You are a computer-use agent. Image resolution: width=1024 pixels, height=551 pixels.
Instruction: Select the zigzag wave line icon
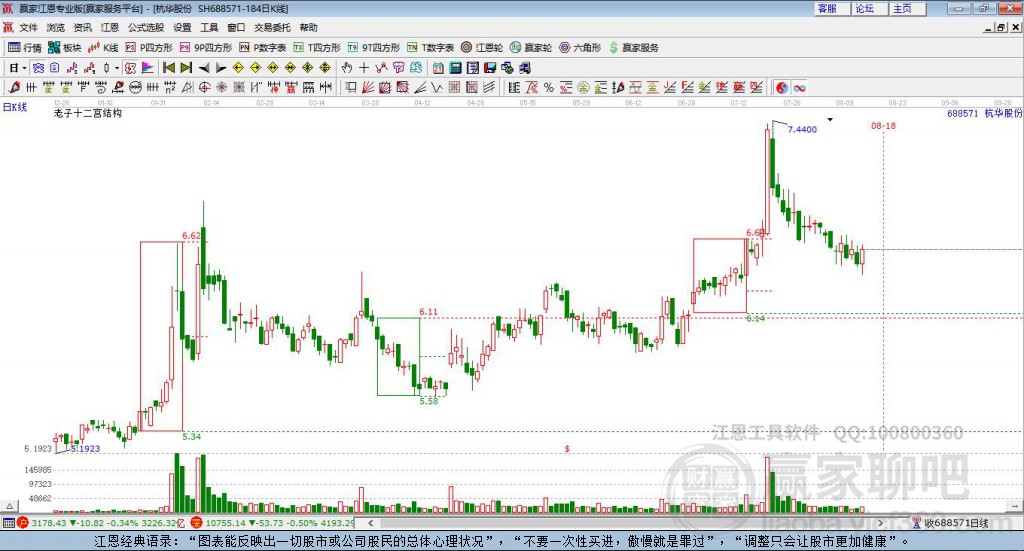[x=437, y=87]
